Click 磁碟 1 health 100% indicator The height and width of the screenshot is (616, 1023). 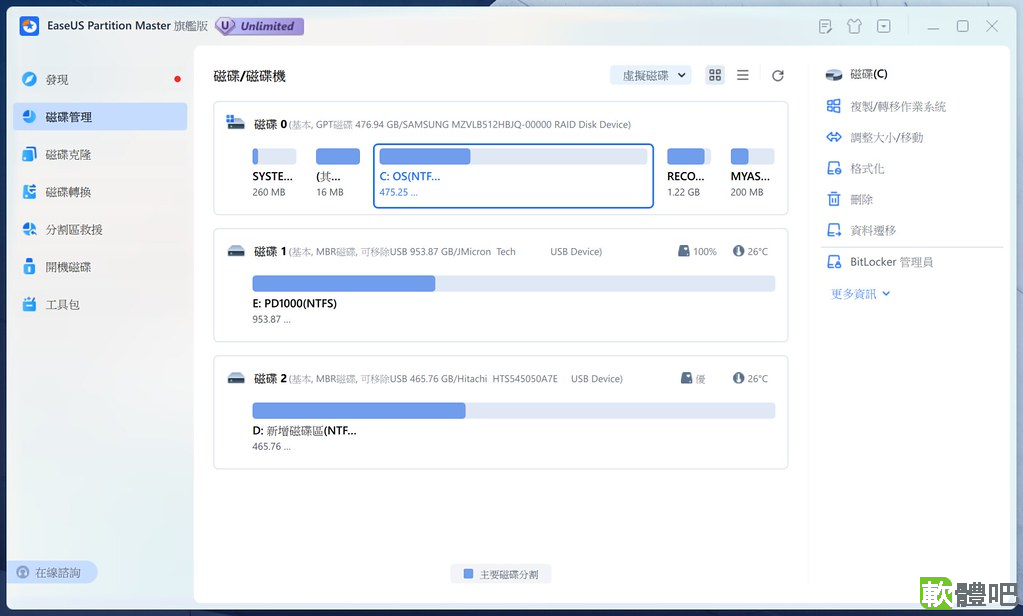(697, 251)
